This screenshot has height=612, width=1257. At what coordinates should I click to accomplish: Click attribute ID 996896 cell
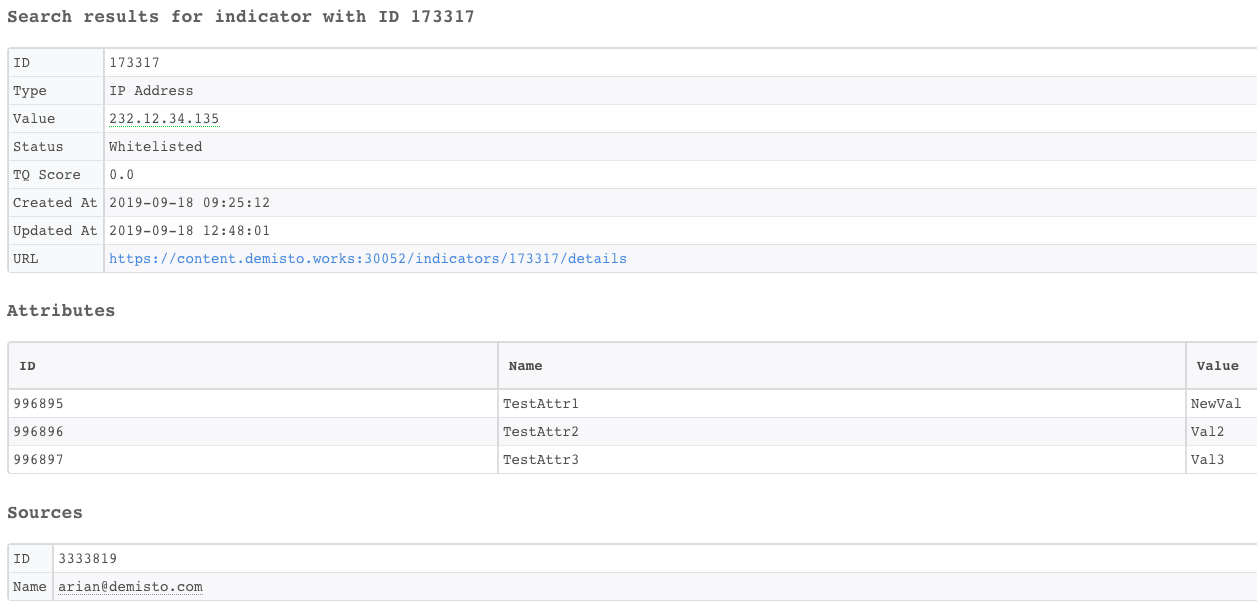coord(253,432)
